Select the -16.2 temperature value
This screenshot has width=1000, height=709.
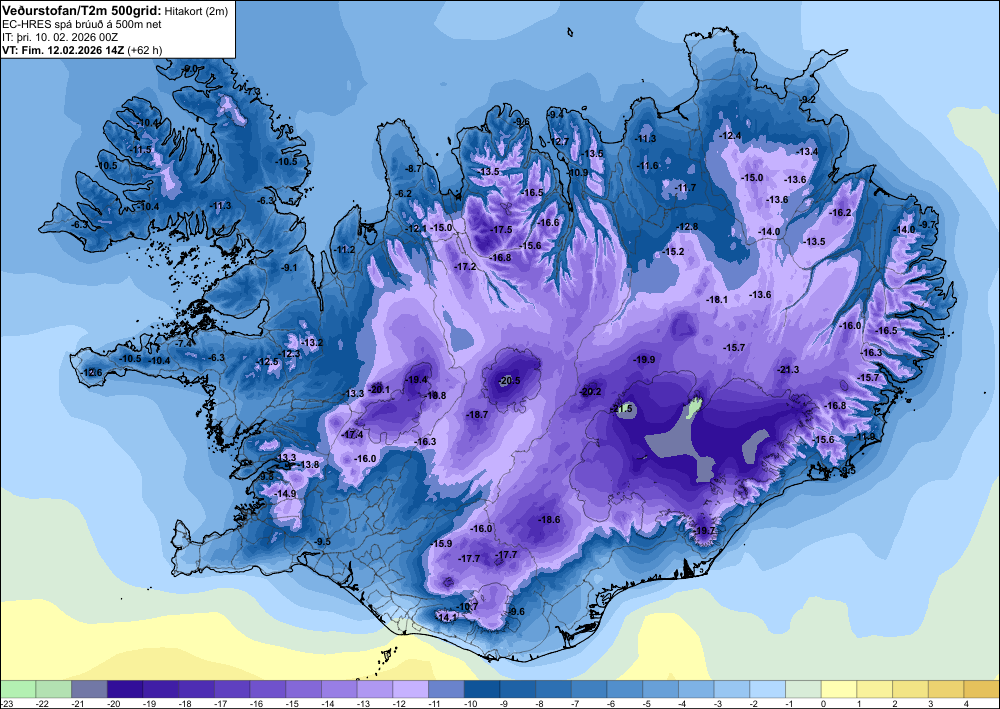tap(840, 212)
